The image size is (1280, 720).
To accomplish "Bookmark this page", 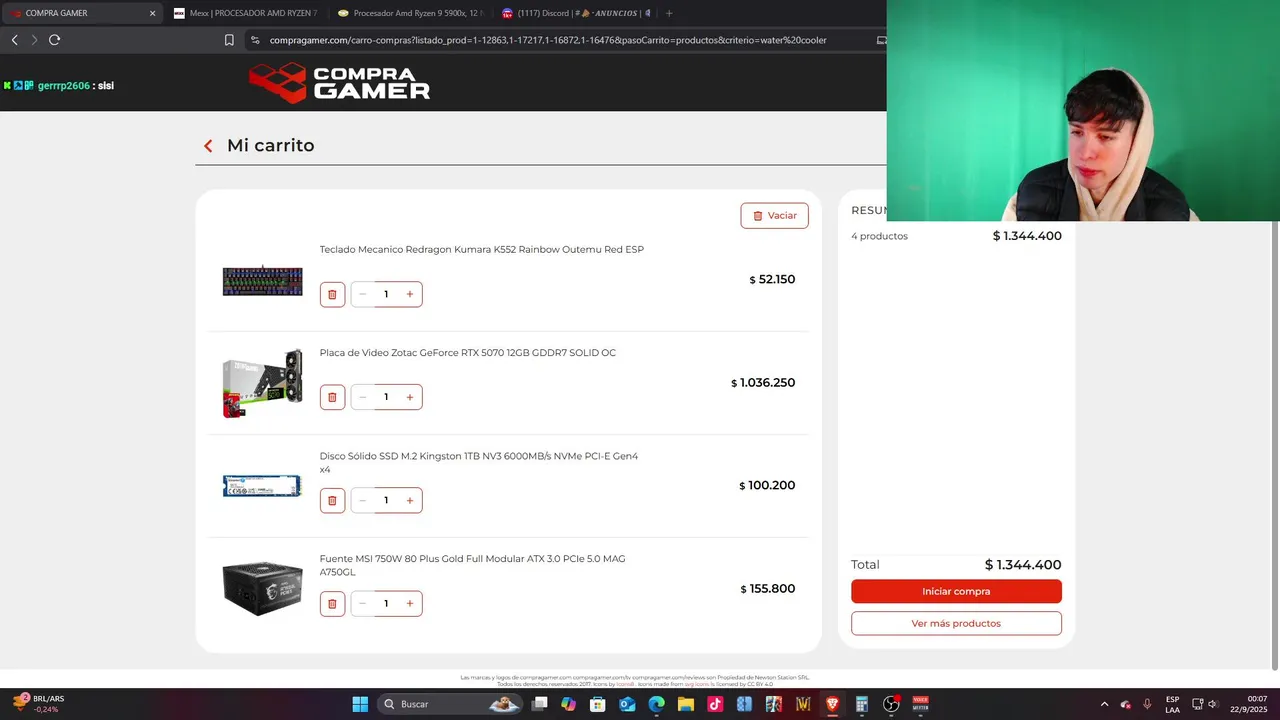I will (x=229, y=40).
